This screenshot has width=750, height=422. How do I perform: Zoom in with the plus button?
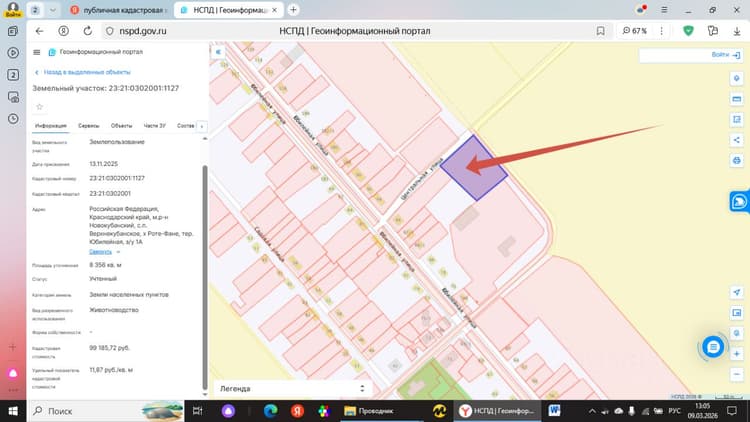(737, 354)
